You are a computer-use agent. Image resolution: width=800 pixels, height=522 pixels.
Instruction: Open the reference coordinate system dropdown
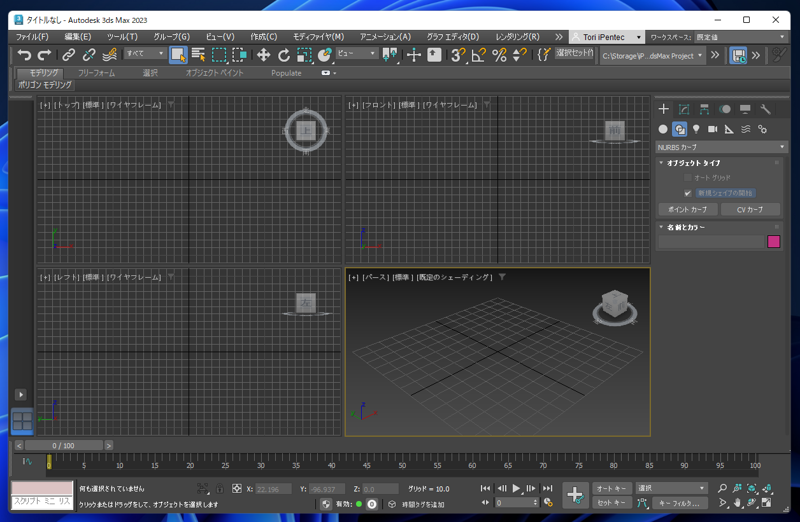pos(356,53)
